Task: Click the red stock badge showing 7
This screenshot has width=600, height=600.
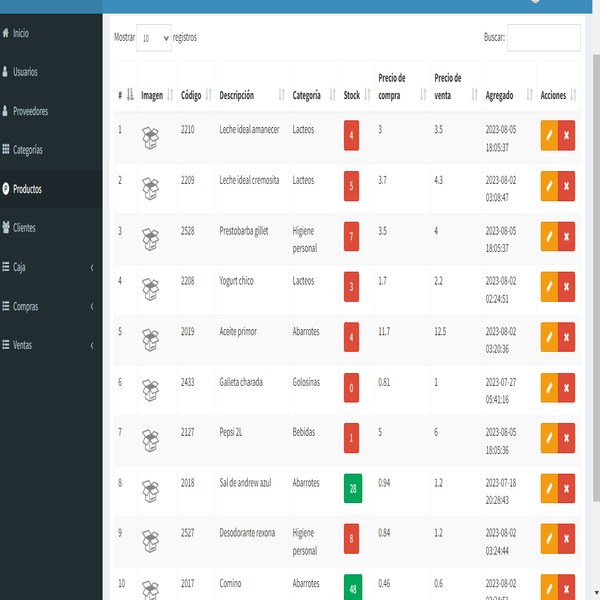Action: 351,236
